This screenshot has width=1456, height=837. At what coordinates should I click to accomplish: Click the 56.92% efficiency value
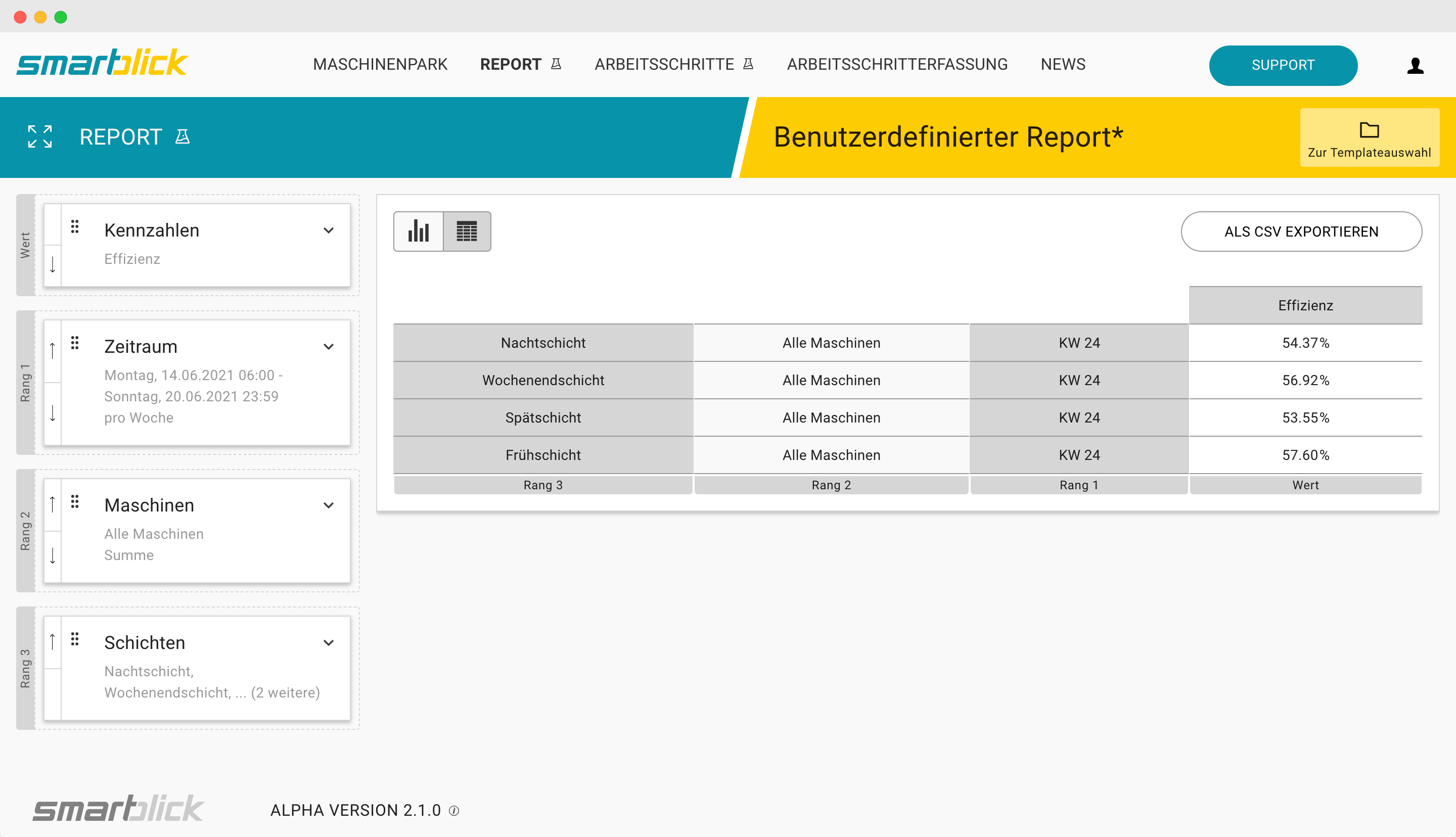tap(1305, 380)
